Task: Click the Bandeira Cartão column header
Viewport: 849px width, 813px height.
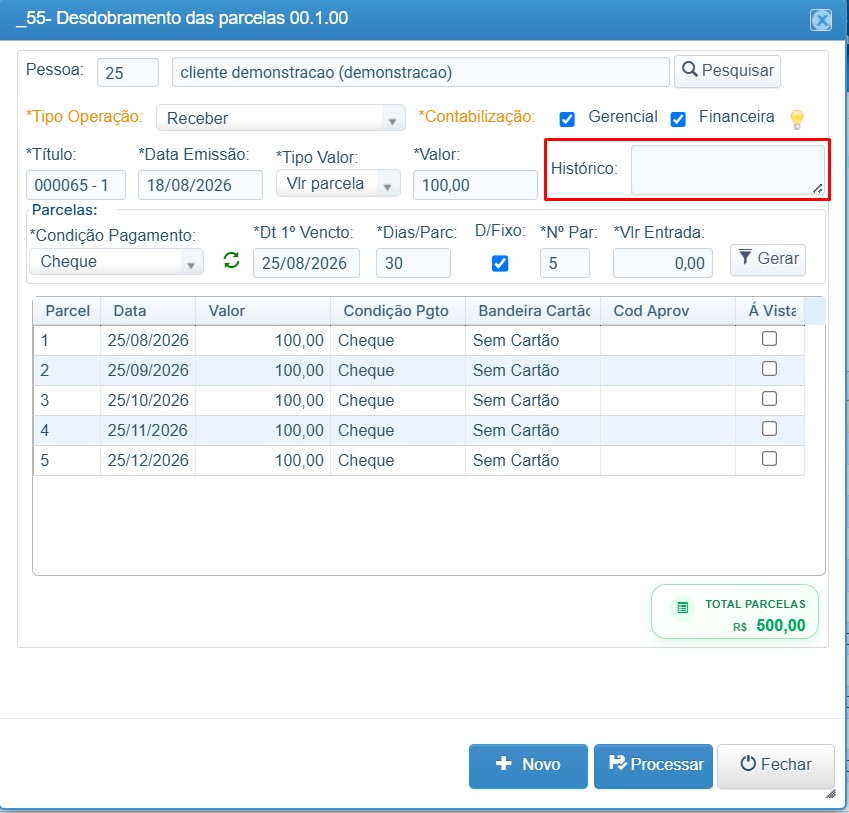Action: pos(533,311)
